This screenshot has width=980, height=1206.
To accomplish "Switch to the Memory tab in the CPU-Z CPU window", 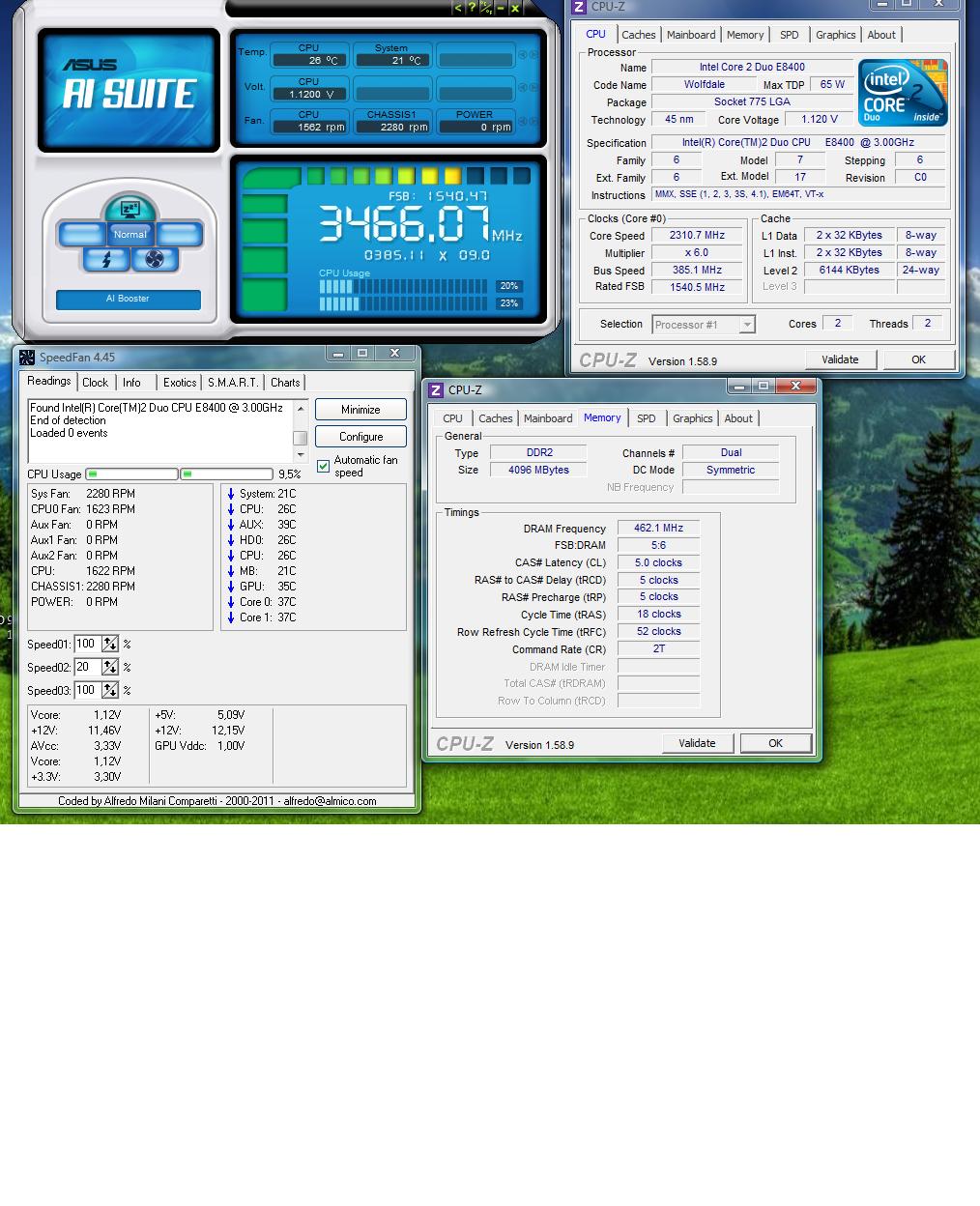I will [x=745, y=35].
